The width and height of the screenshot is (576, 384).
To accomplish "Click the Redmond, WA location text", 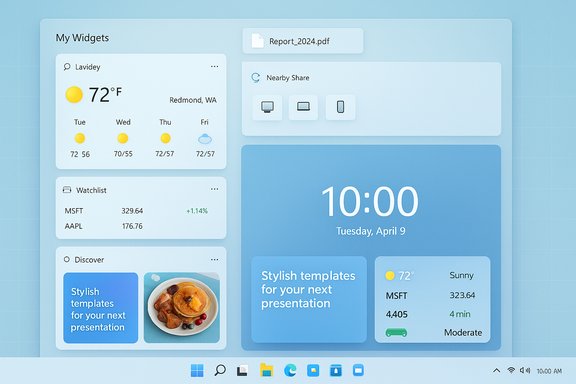I will pos(193,100).
